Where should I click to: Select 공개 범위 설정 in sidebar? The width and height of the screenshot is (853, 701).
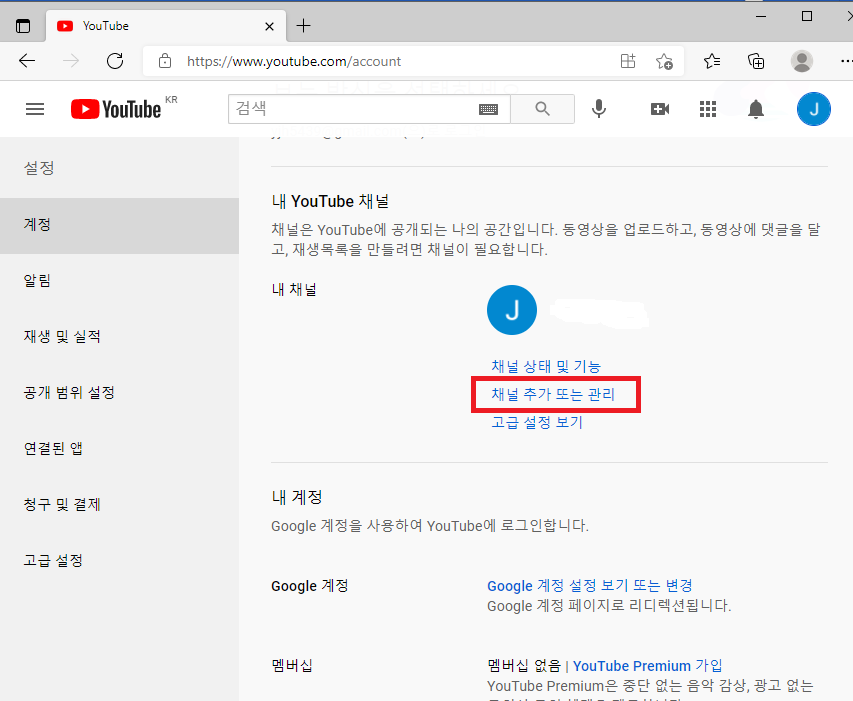119,393
